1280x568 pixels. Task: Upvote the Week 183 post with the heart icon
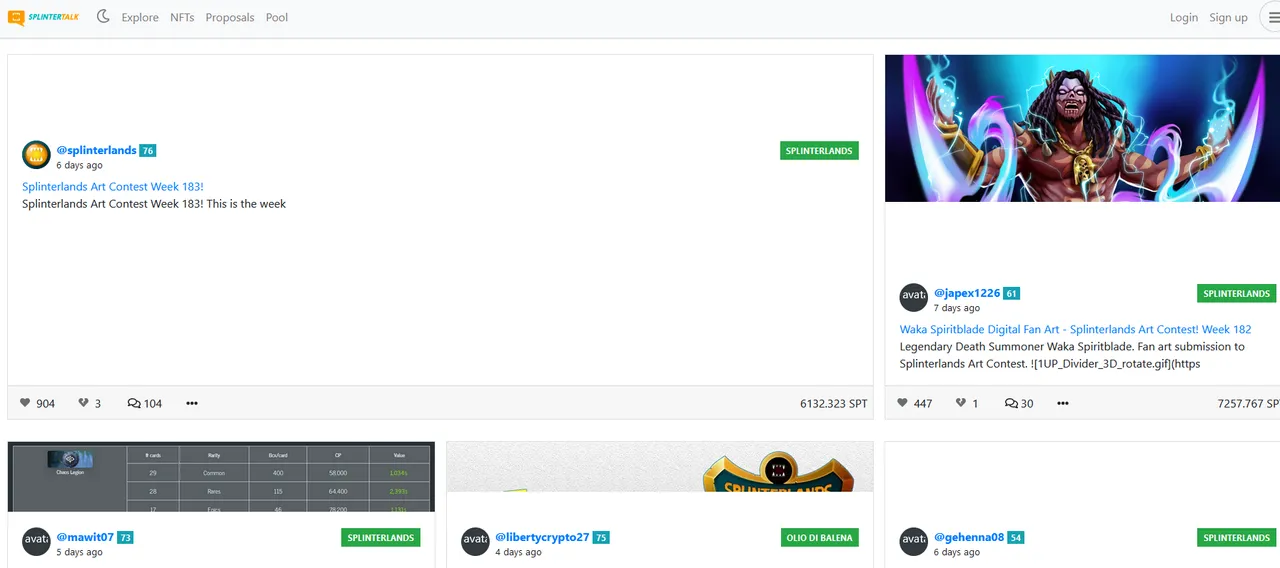click(25, 403)
